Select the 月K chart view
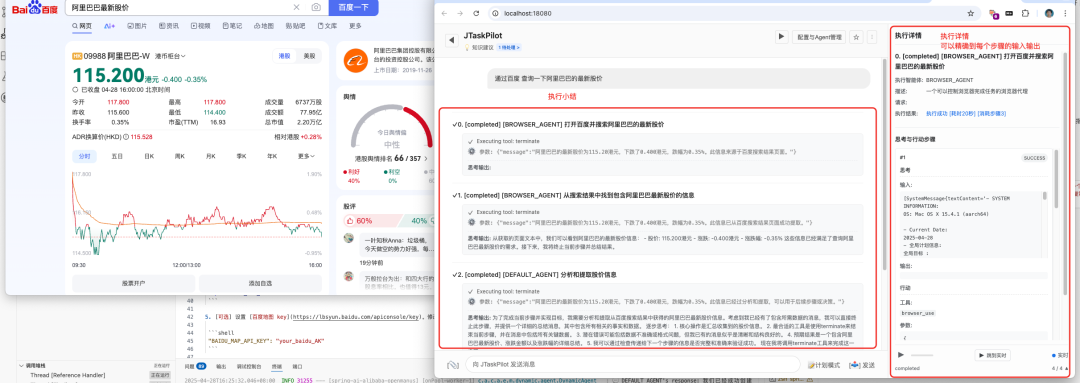Viewport: 1080px width, 383px height. [210, 156]
